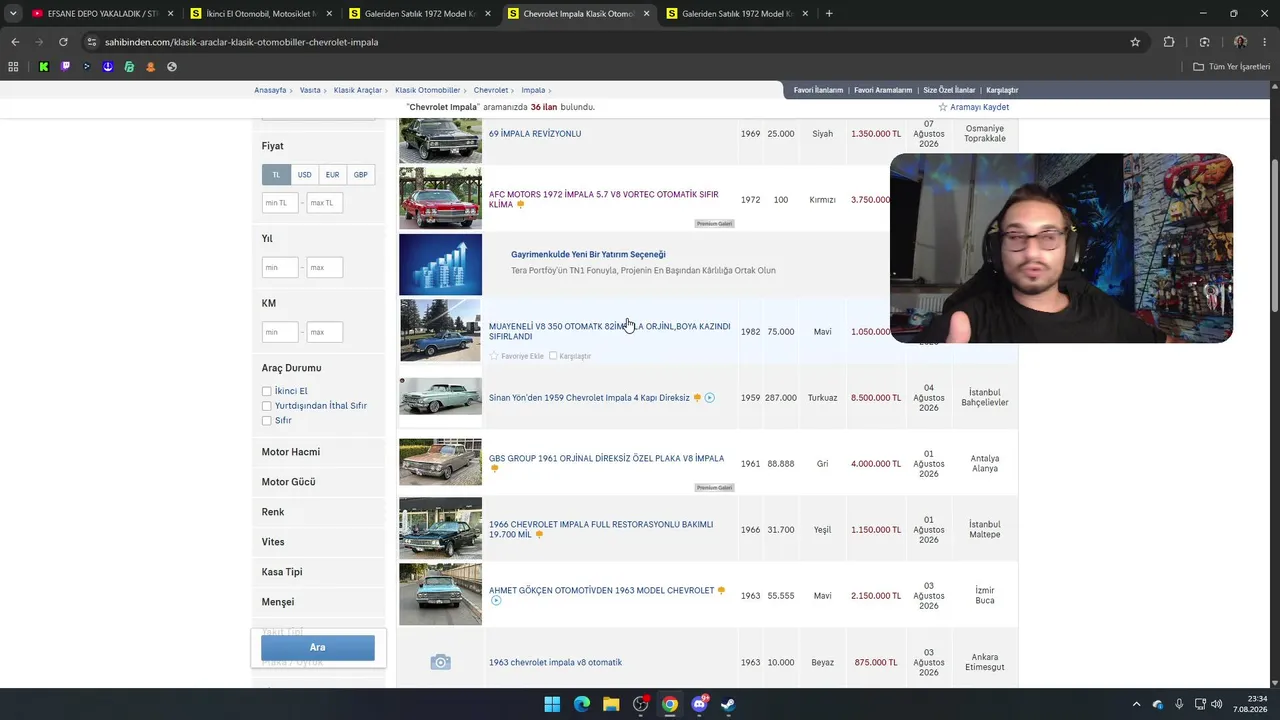Bookmark this page with the star icon

pyautogui.click(x=1135, y=42)
